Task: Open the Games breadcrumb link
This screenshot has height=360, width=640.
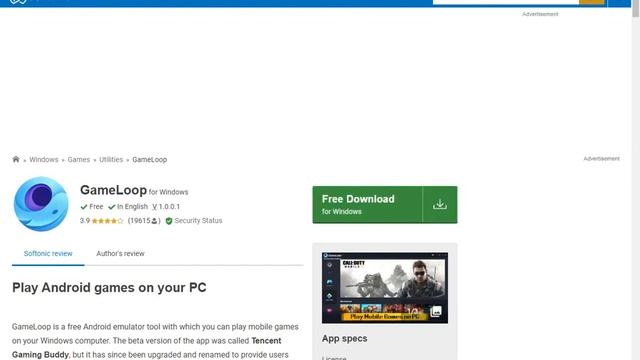Action: [x=79, y=160]
